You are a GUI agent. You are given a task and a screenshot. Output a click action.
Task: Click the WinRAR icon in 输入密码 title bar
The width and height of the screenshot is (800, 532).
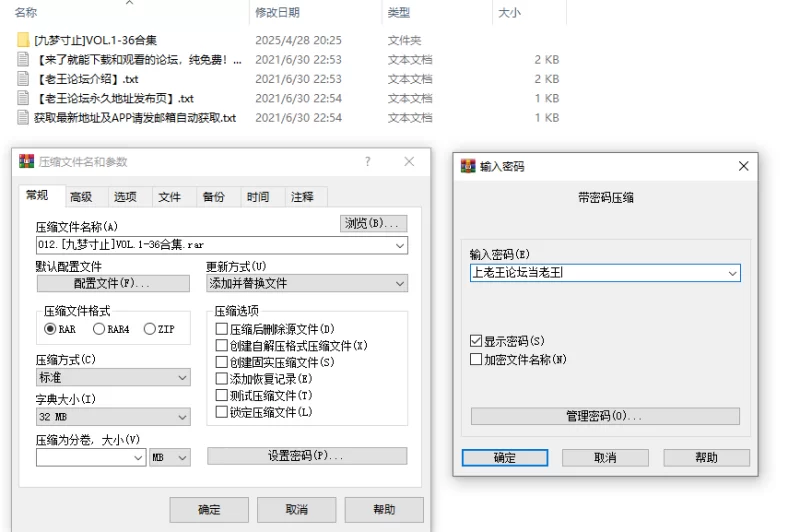(467, 166)
